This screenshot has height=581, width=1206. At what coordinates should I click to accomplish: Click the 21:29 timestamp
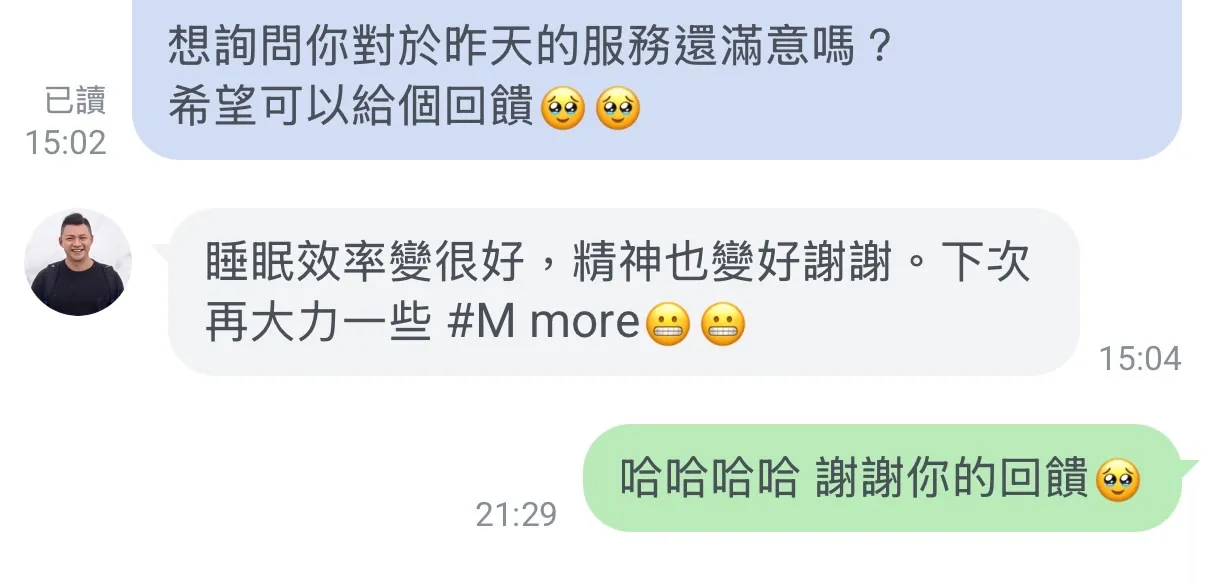click(x=516, y=514)
